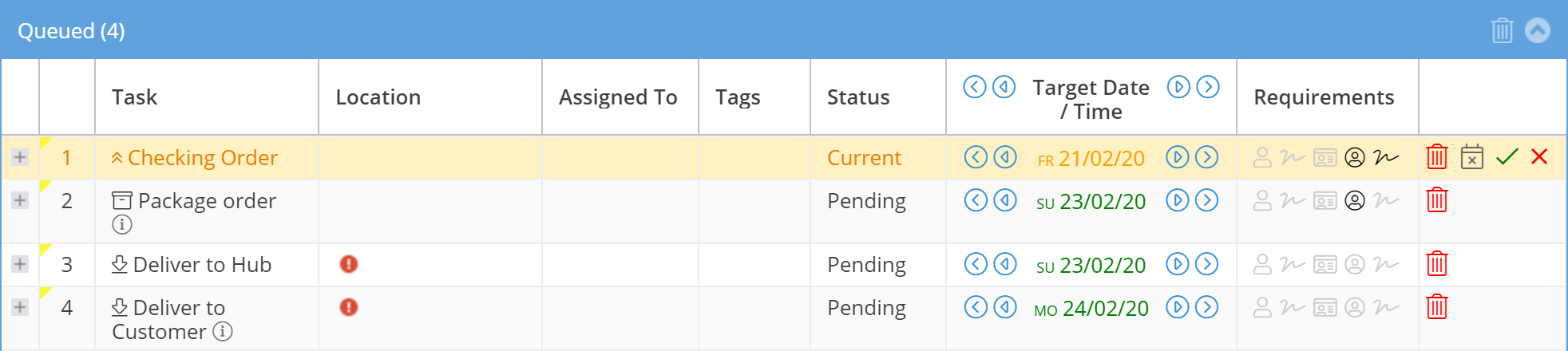Click the calendar cancel icon on row 1
Viewport: 1568px width, 351px height.
click(1471, 157)
